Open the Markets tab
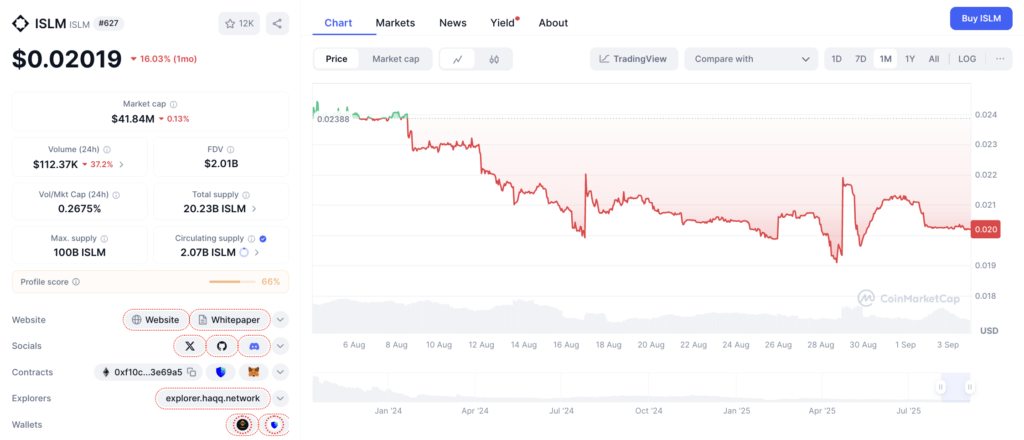 point(395,23)
